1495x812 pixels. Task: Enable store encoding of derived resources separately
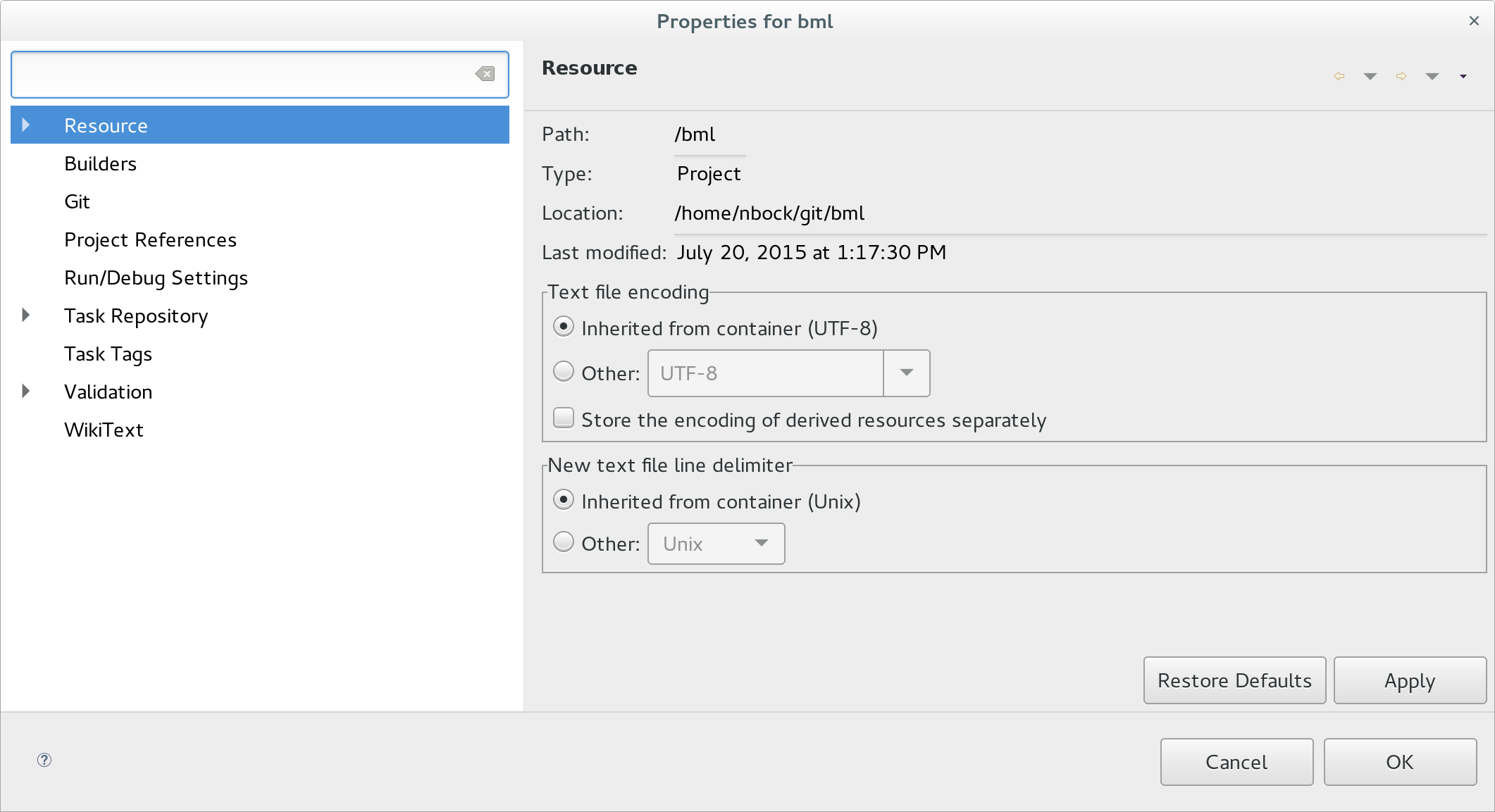click(x=564, y=418)
